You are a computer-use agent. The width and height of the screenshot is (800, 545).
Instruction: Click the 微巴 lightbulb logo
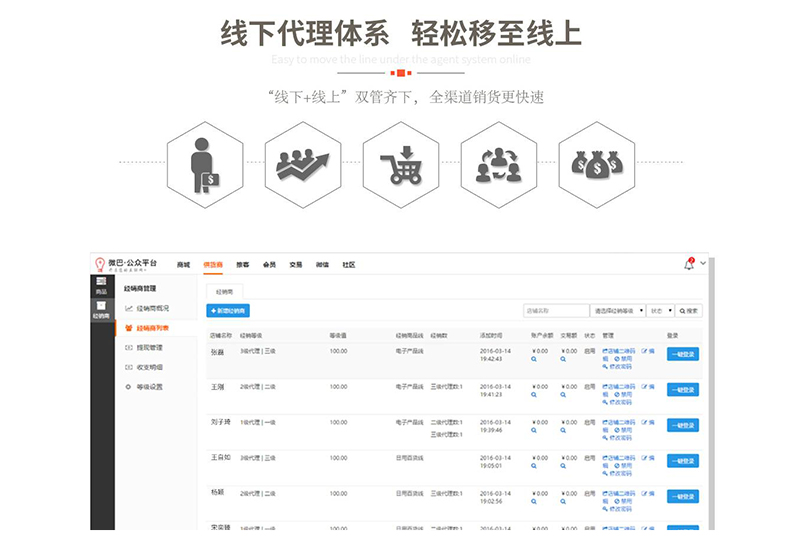[x=99, y=264]
